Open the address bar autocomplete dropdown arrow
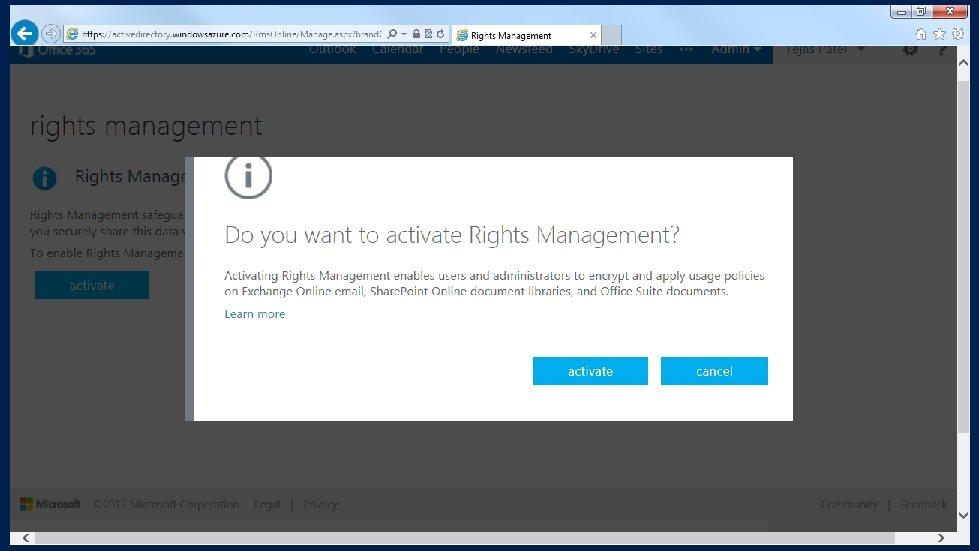The width and height of the screenshot is (979, 551). click(x=403, y=34)
